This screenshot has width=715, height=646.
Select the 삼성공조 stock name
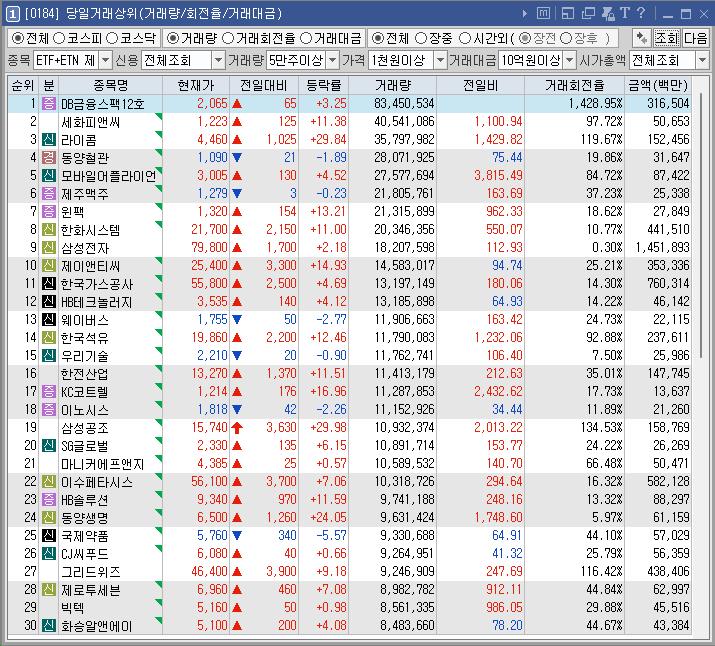85,428
